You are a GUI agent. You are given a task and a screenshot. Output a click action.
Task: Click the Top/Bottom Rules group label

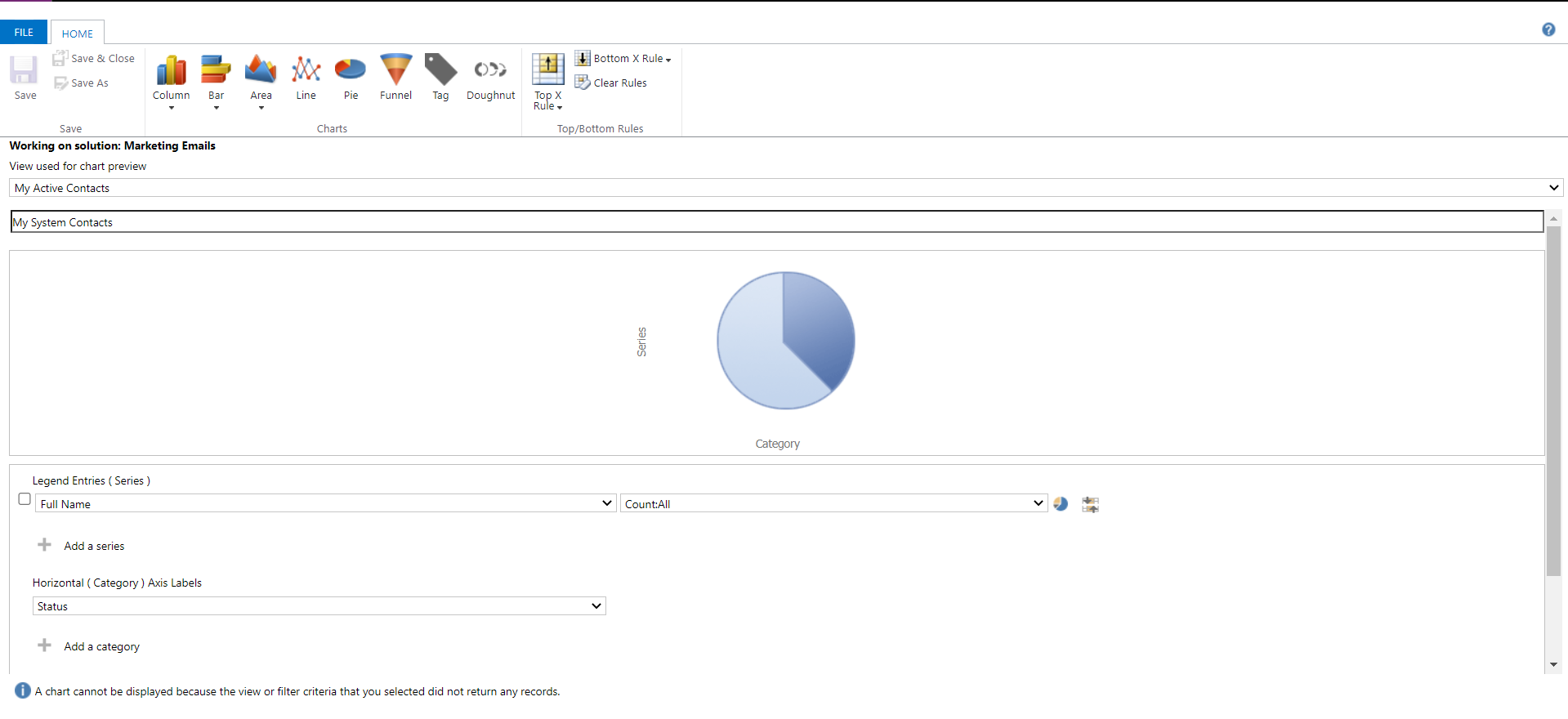click(600, 128)
